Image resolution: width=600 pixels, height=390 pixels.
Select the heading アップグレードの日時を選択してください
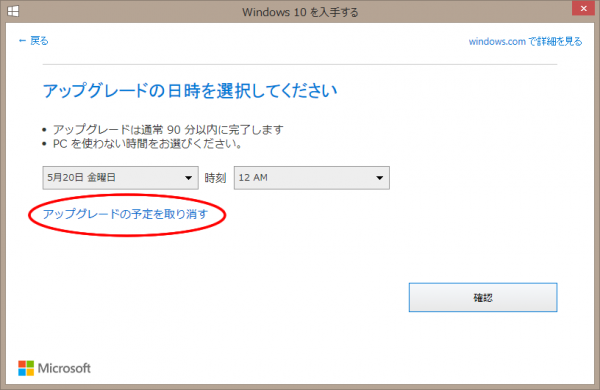190,91
